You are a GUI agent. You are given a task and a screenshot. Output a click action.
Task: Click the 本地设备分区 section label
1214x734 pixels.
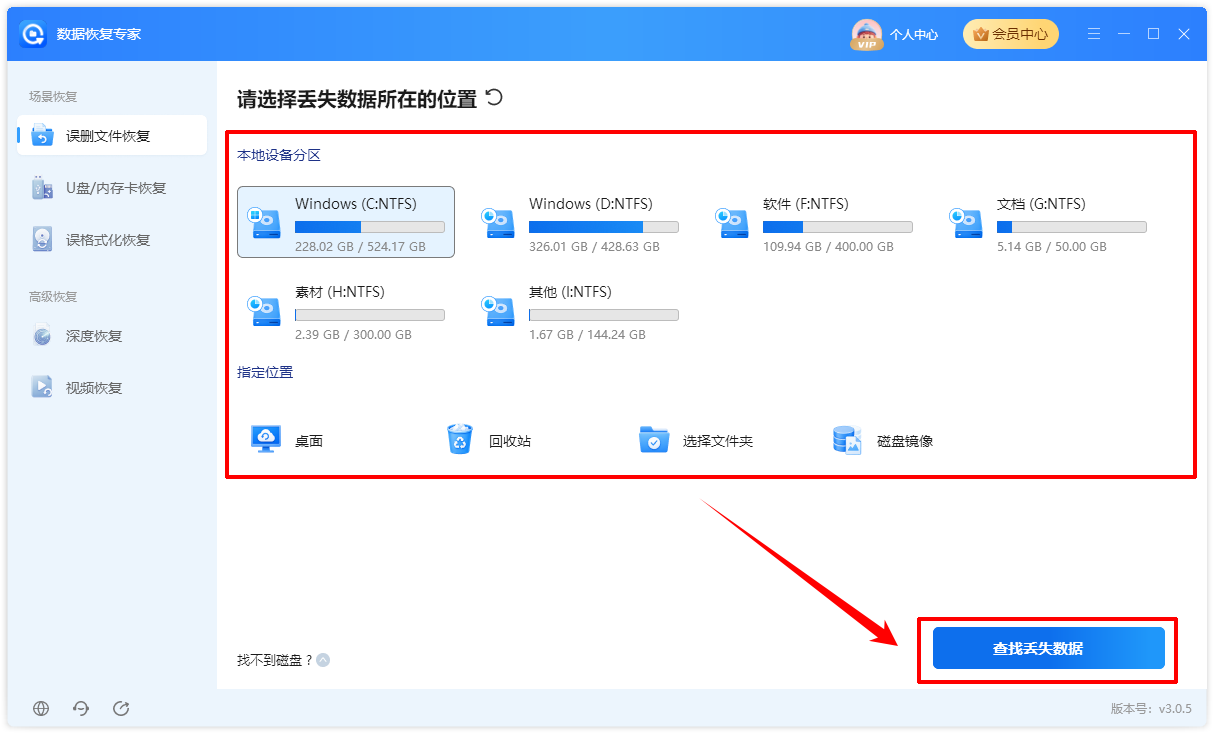tap(279, 155)
